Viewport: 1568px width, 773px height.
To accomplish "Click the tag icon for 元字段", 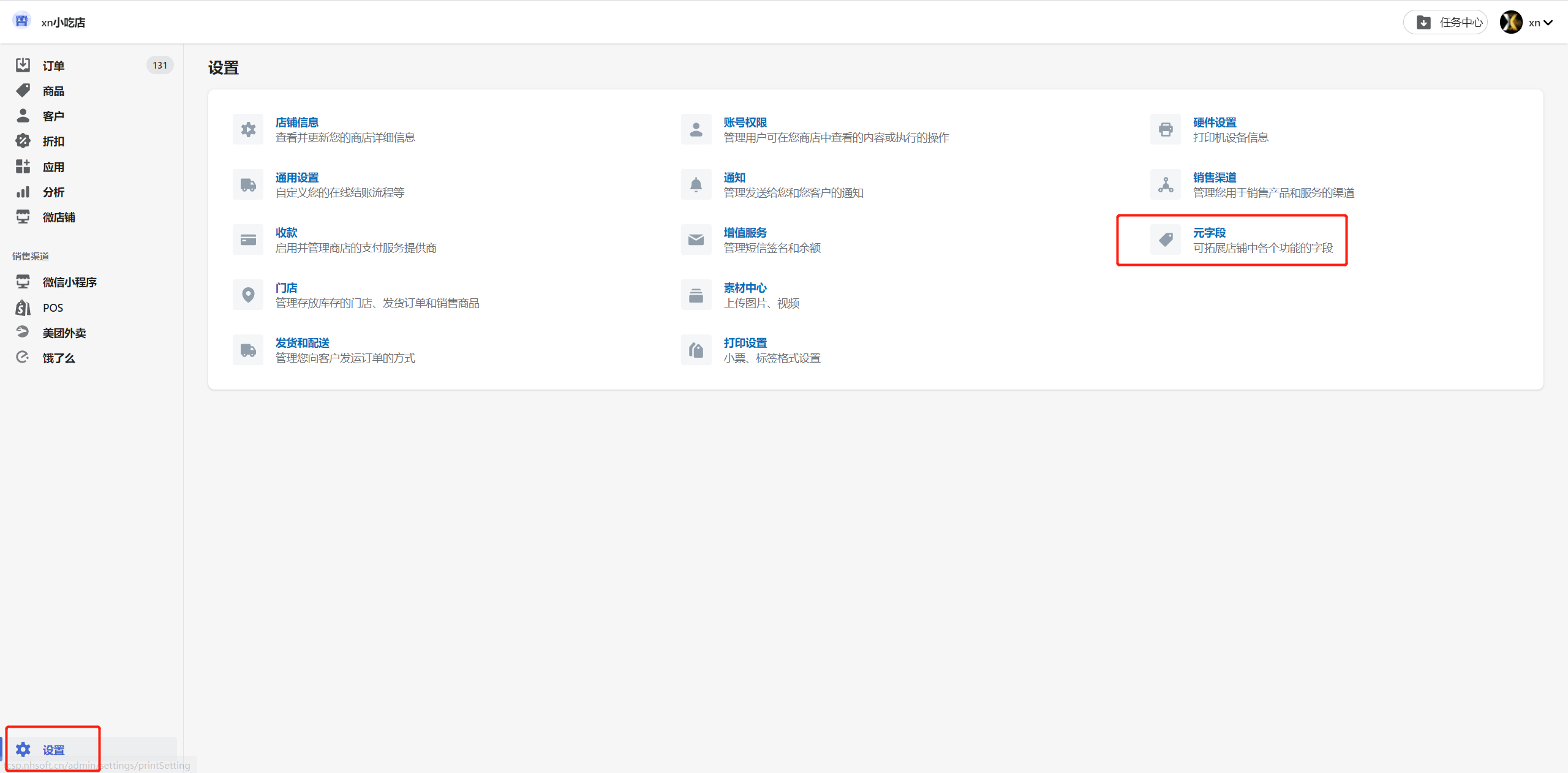I will tap(1165, 239).
